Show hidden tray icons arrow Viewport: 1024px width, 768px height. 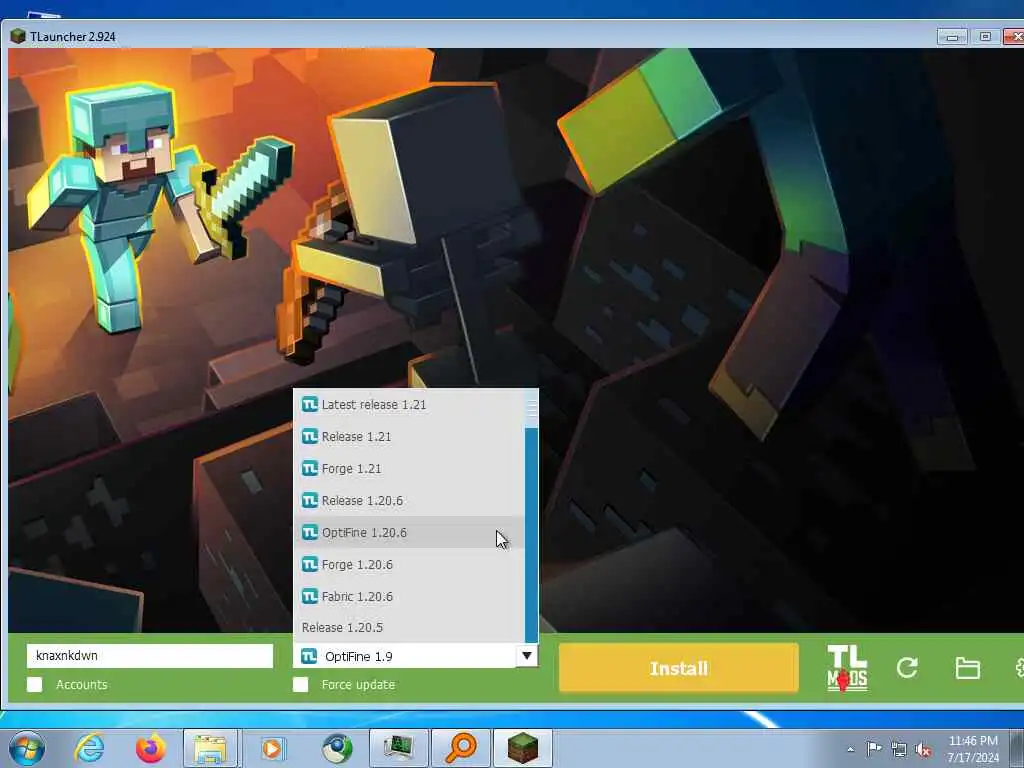click(x=850, y=749)
